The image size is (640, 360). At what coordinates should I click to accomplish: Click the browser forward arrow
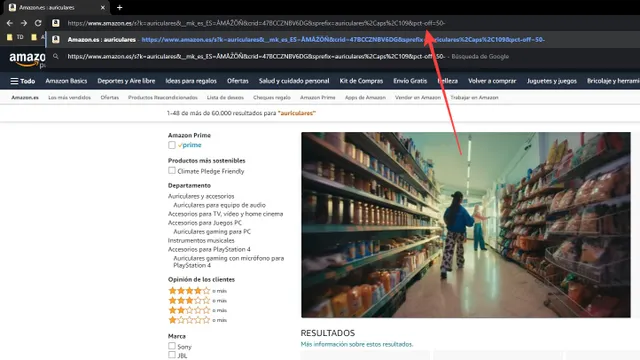pos(24,23)
